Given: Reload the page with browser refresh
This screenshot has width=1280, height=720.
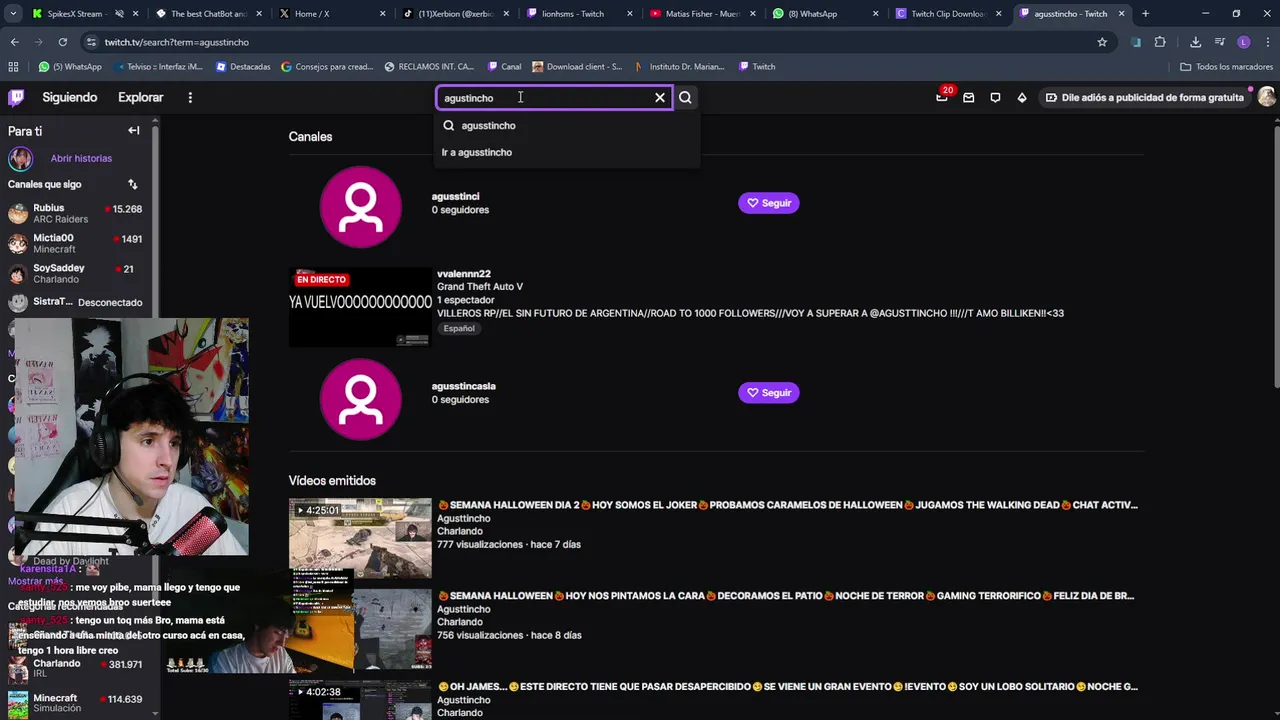Looking at the screenshot, I should (x=62, y=42).
